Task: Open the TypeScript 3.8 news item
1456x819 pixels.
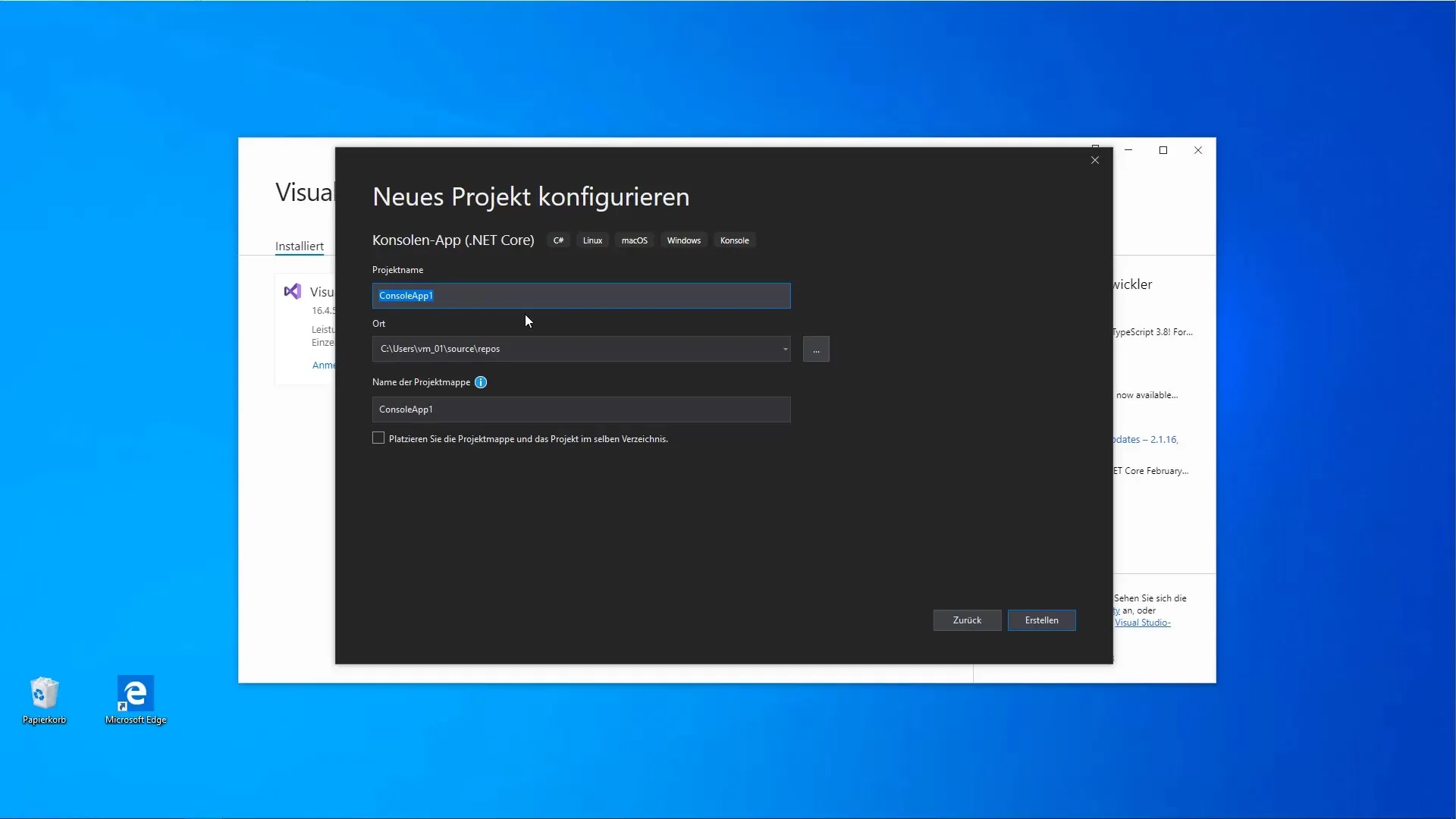Action: (x=1153, y=332)
